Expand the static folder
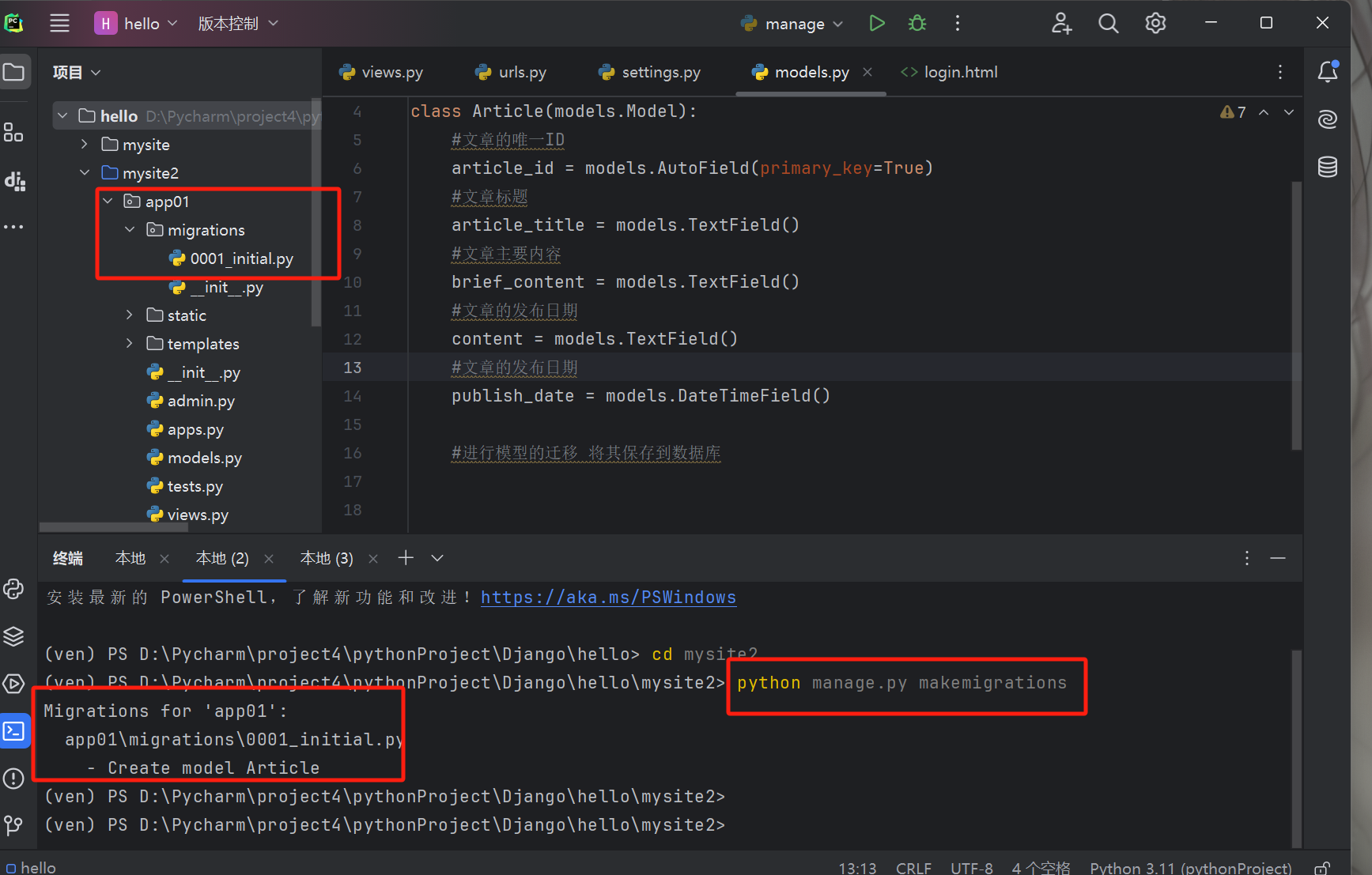 pos(130,315)
